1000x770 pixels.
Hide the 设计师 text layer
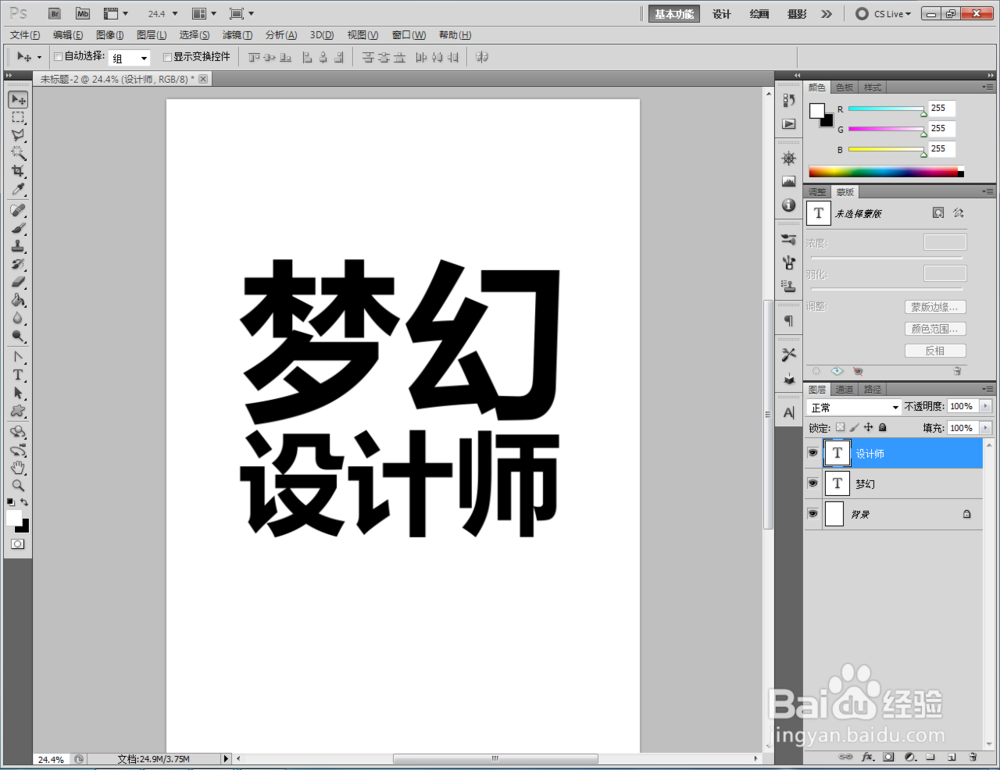[812, 453]
